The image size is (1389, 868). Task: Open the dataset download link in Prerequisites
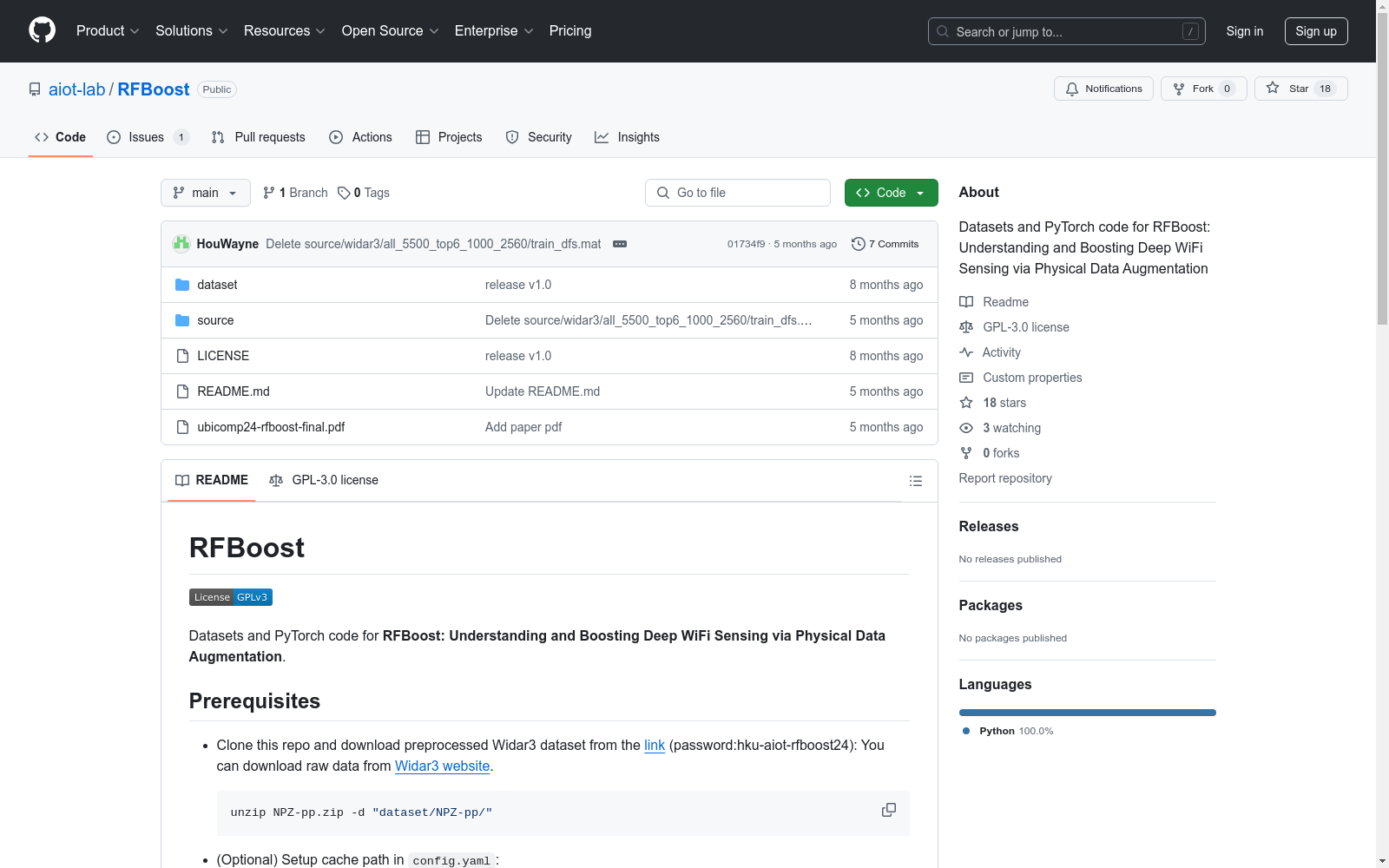click(x=655, y=745)
